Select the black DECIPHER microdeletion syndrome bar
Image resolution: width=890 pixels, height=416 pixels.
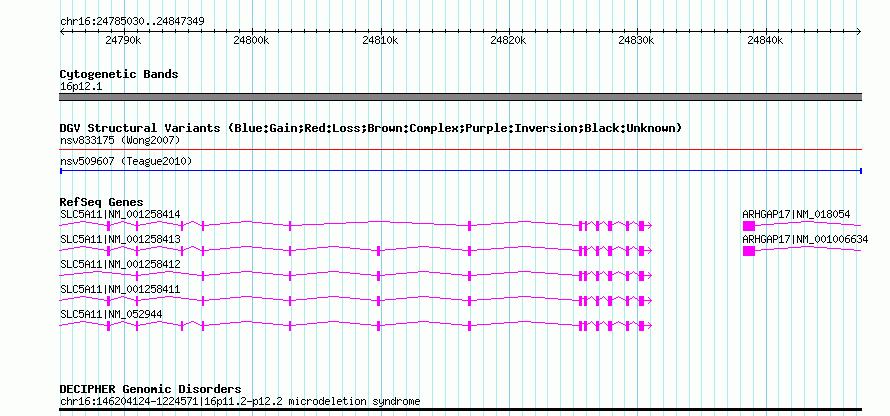[x=460, y=409]
